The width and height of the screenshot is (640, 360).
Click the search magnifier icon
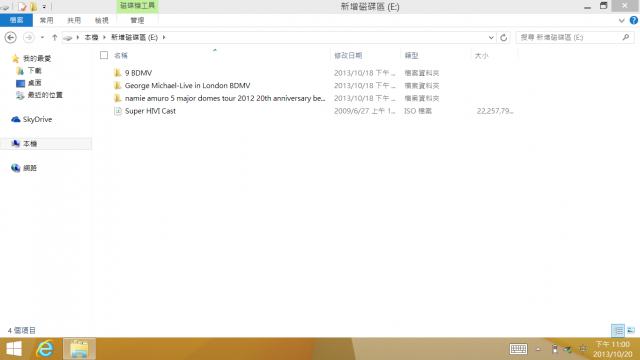[x=626, y=38]
